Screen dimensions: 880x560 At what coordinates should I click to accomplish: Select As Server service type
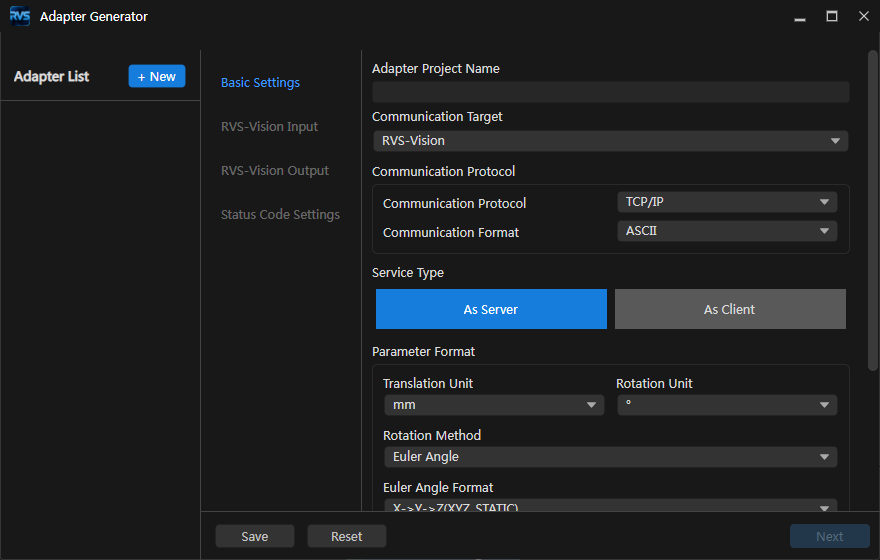[491, 309]
